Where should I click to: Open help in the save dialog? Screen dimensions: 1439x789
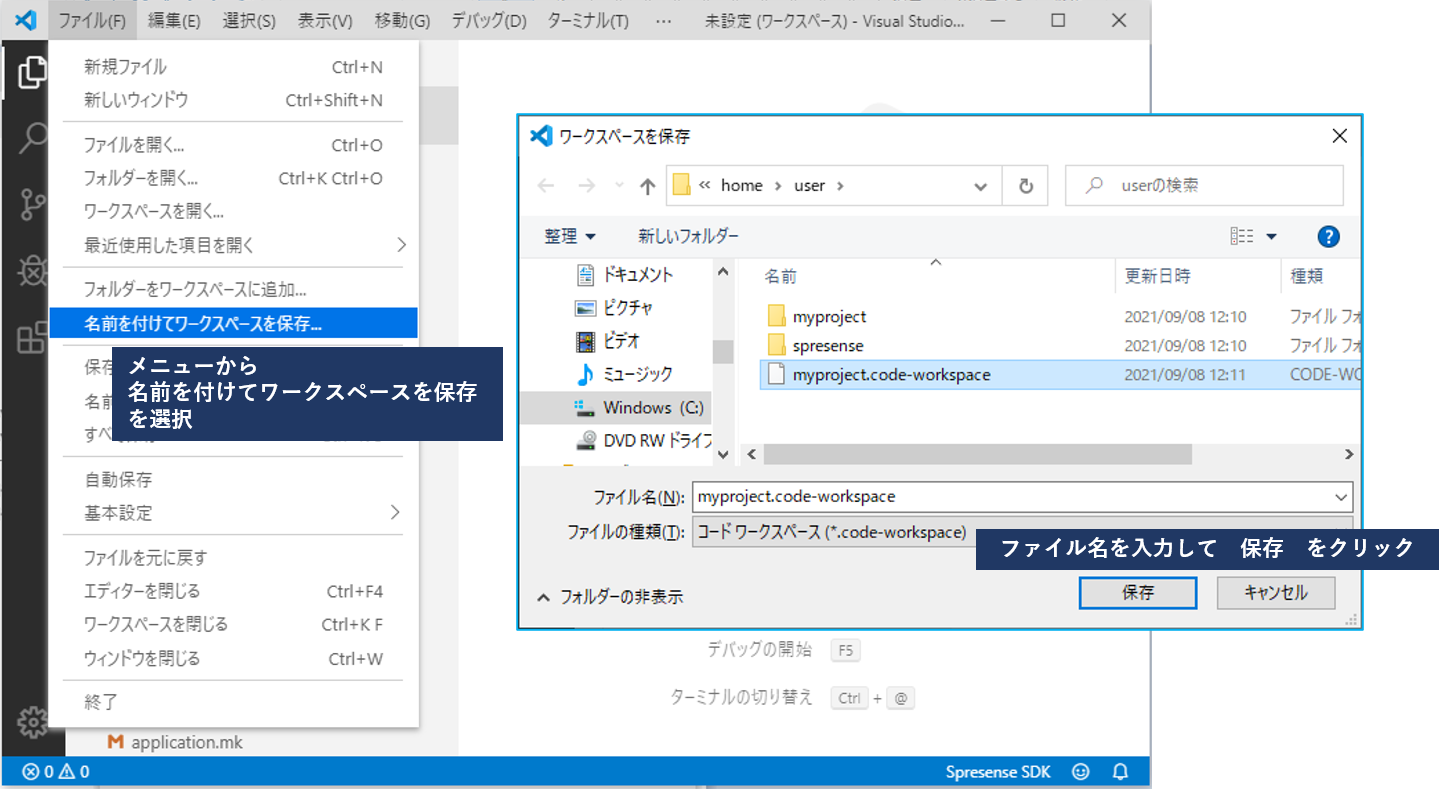1327,236
